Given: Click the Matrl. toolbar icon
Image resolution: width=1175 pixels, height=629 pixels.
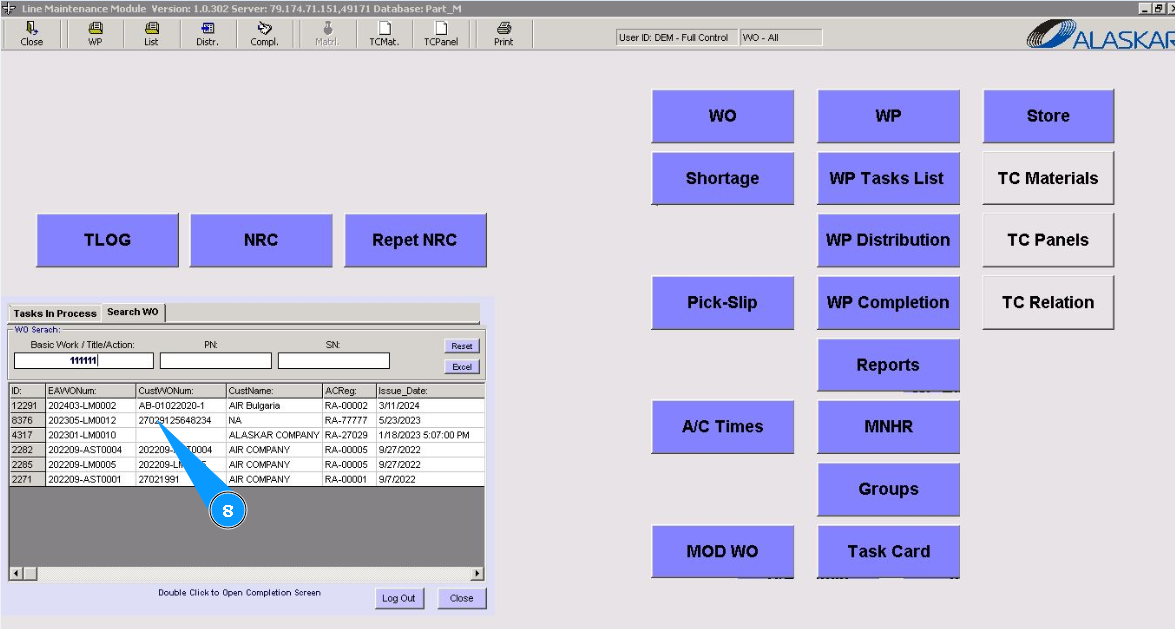Looking at the screenshot, I should pyautogui.click(x=327, y=34).
